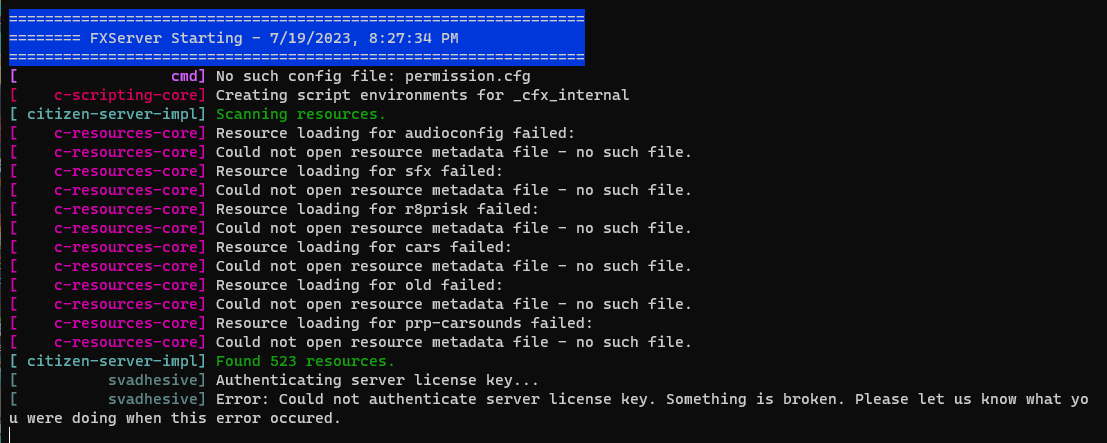Image resolution: width=1107 pixels, height=443 pixels.
Task: Click the r8prisk resource failed line
Action: pos(377,209)
